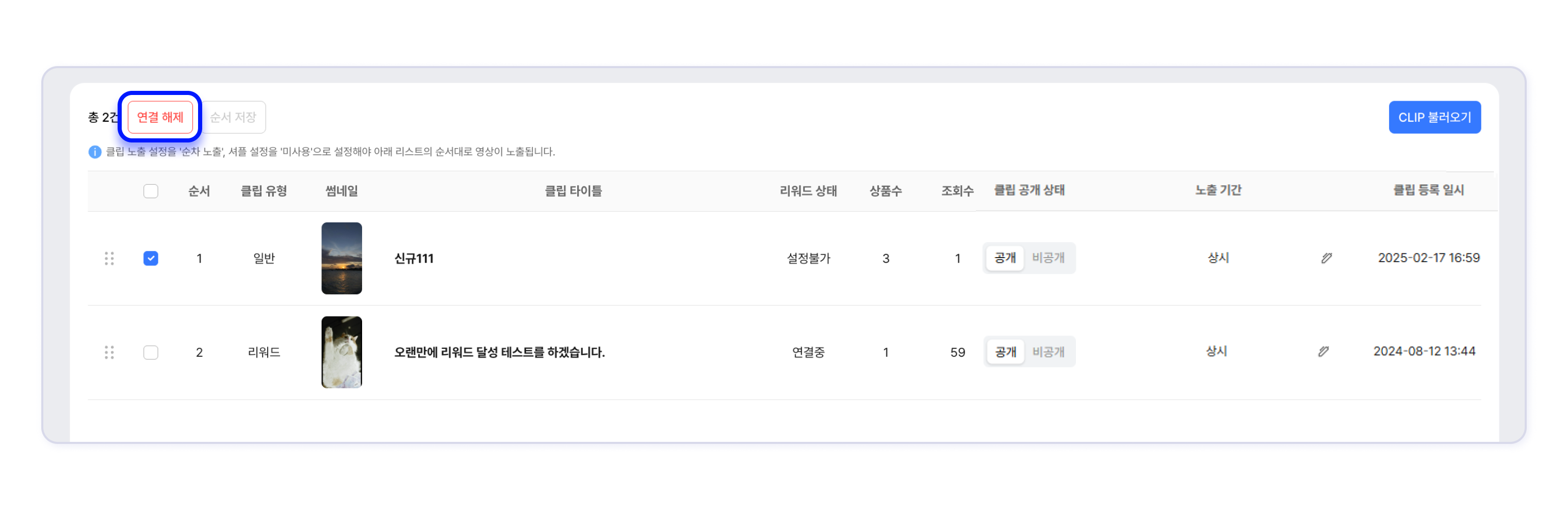Open the sunset thumbnail for 신규111
The height and width of the screenshot is (510, 1568).
(x=341, y=258)
